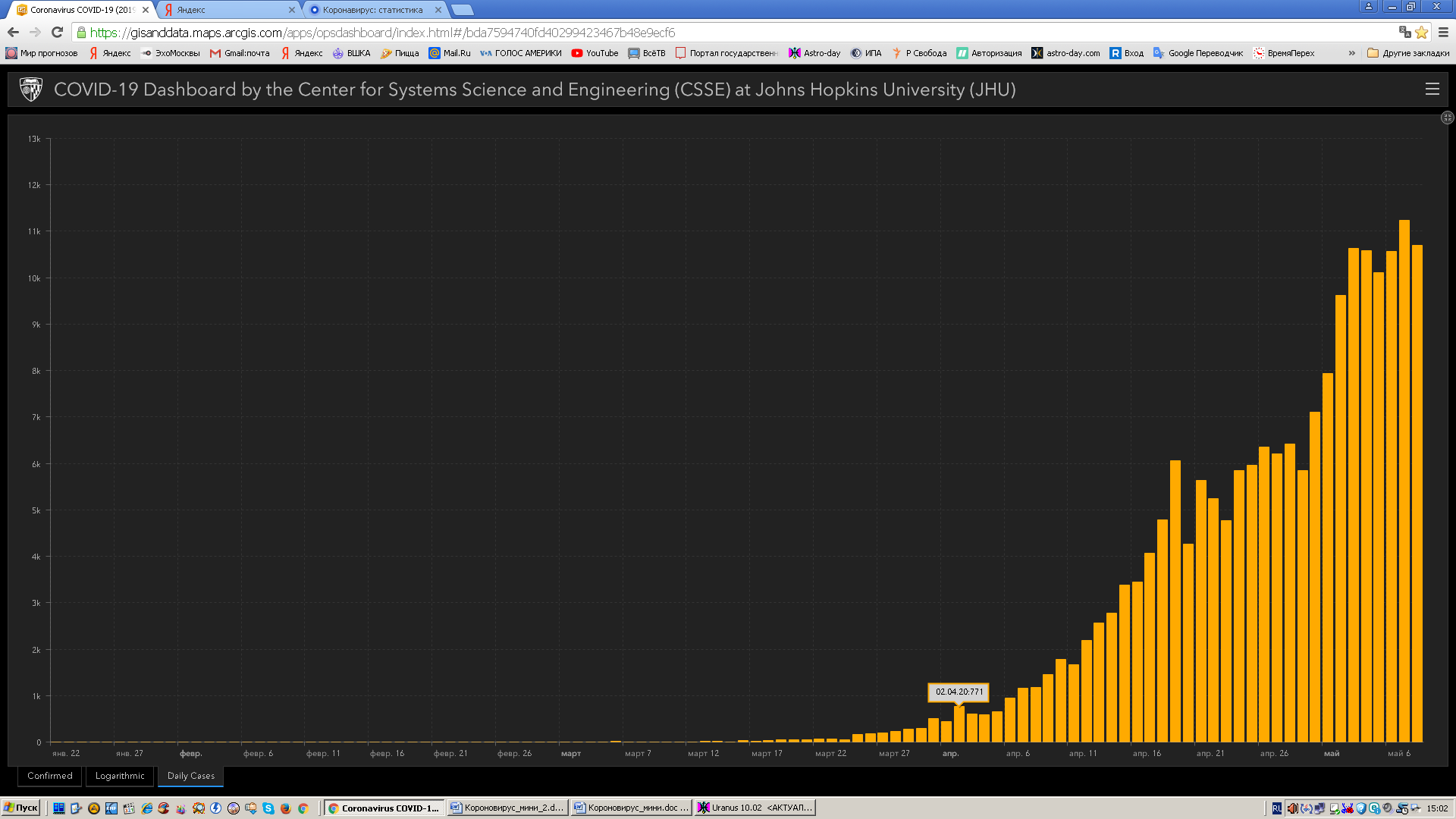Expand hidden bookmarks with the chevron
Viewport: 1456px width, 819px height.
pyautogui.click(x=1351, y=53)
